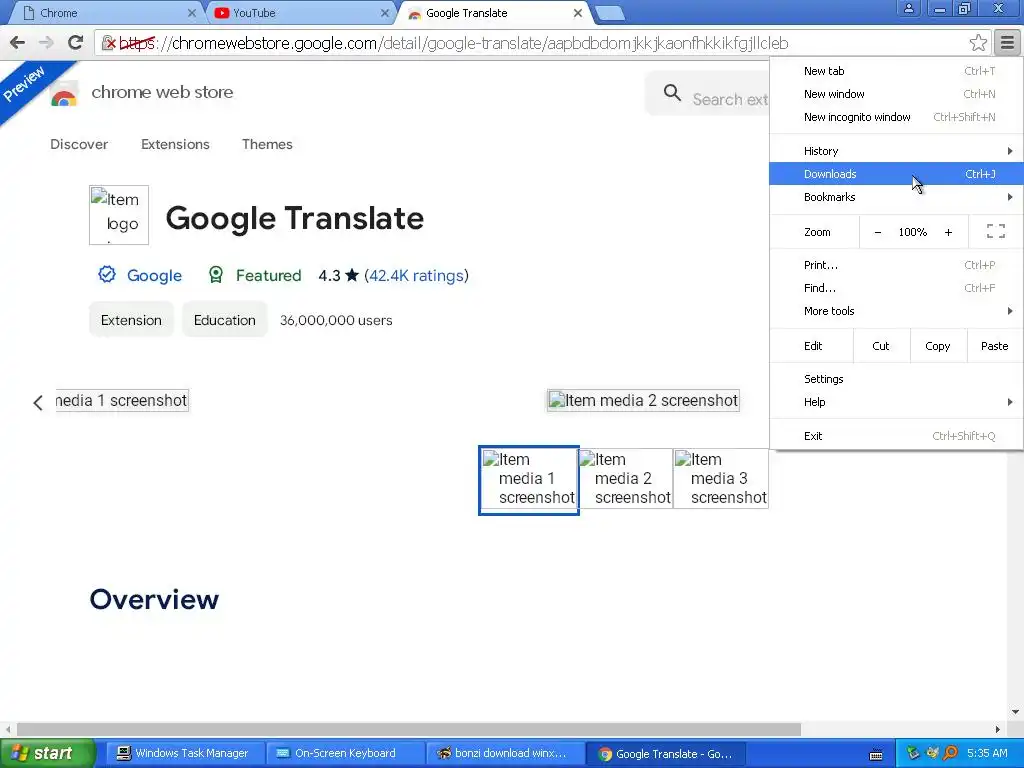Click the large Item media 2 screenshot
This screenshot has width=1024, height=768.
pos(643,400)
